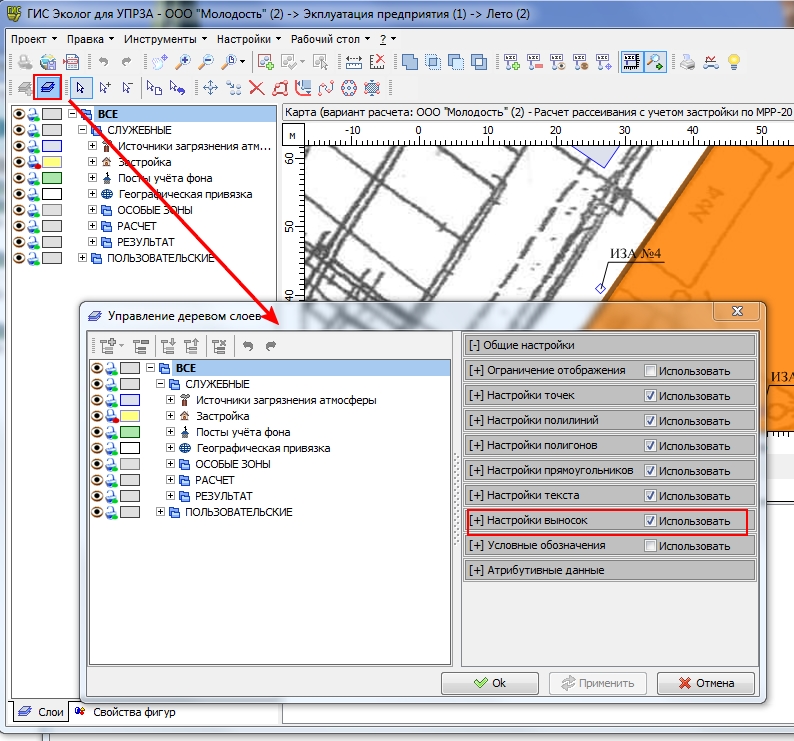The image size is (794, 741).
Task: Open the ? help menu
Action: 387,39
